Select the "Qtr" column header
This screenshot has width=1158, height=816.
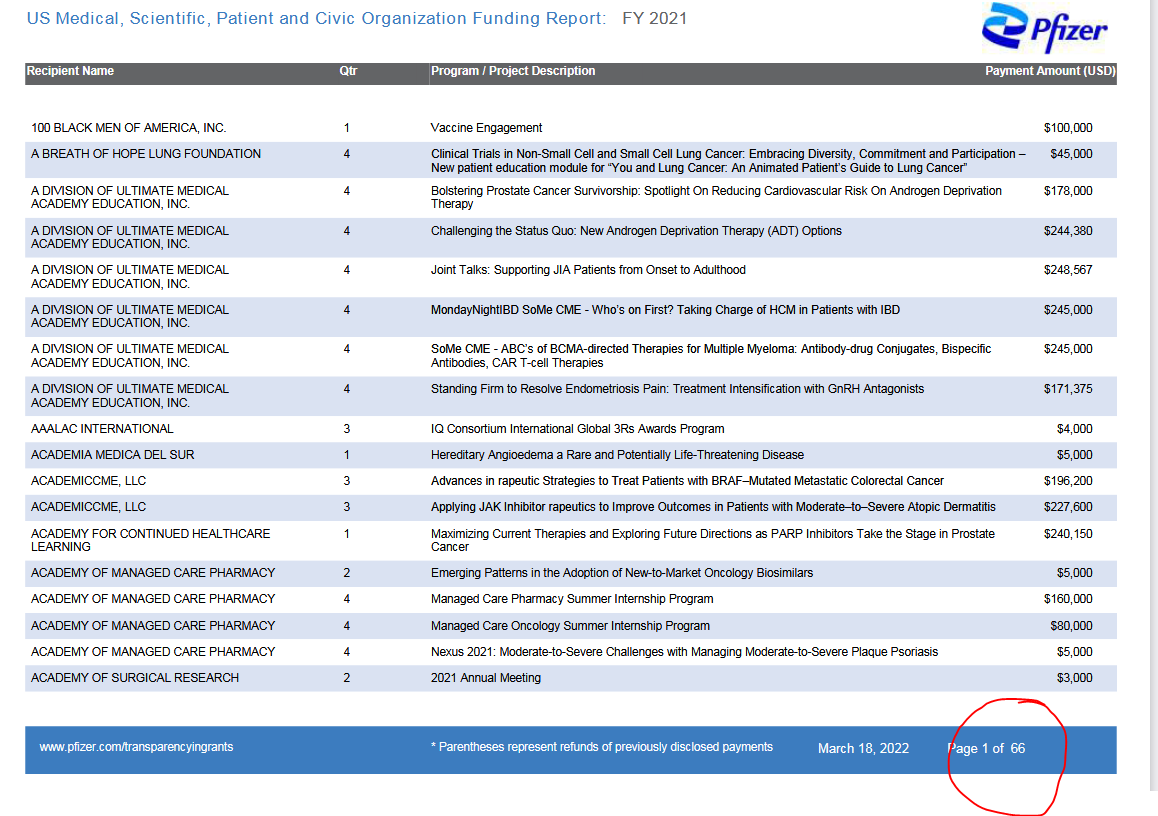click(348, 71)
